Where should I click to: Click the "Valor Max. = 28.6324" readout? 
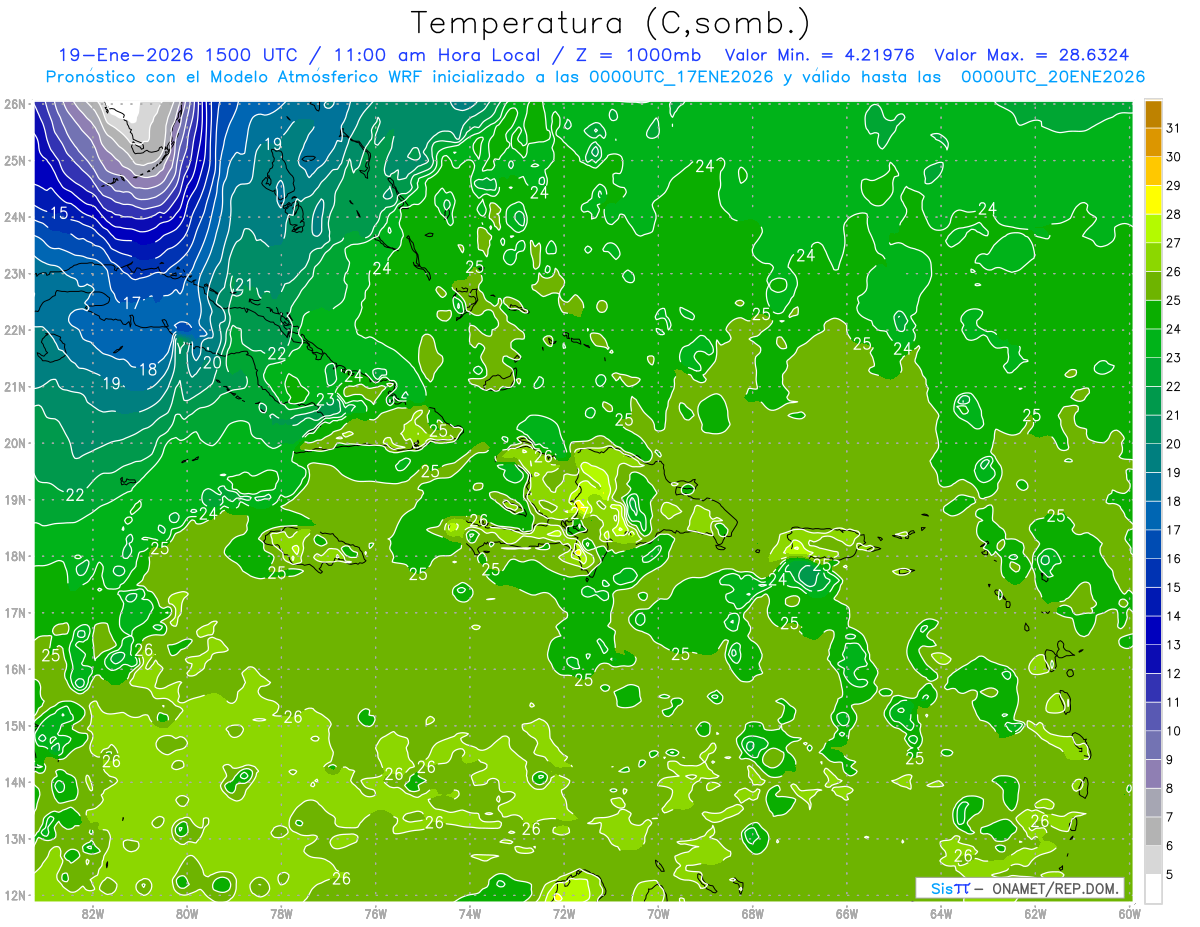[1032, 55]
